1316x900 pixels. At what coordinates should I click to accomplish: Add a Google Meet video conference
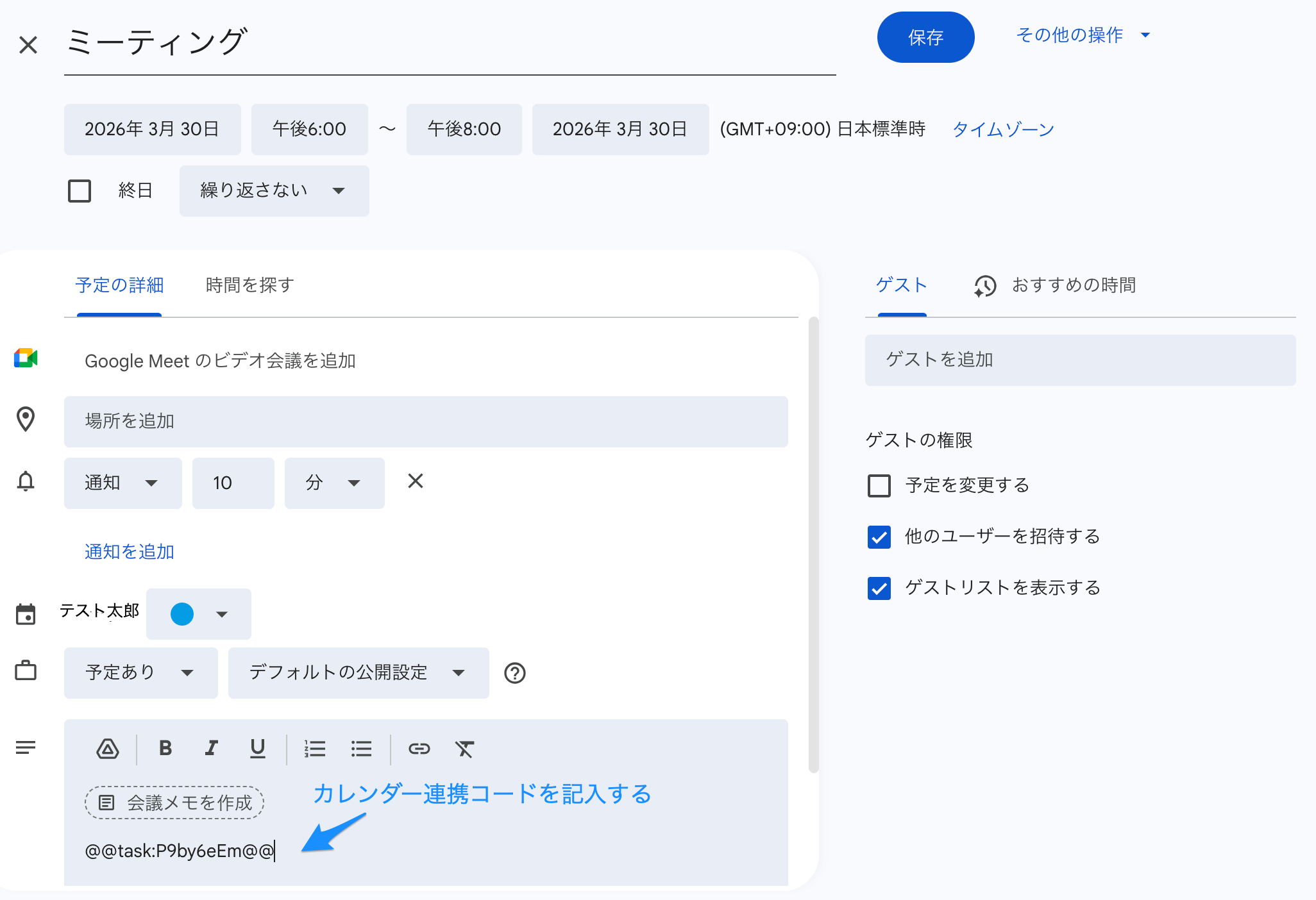tap(221, 360)
